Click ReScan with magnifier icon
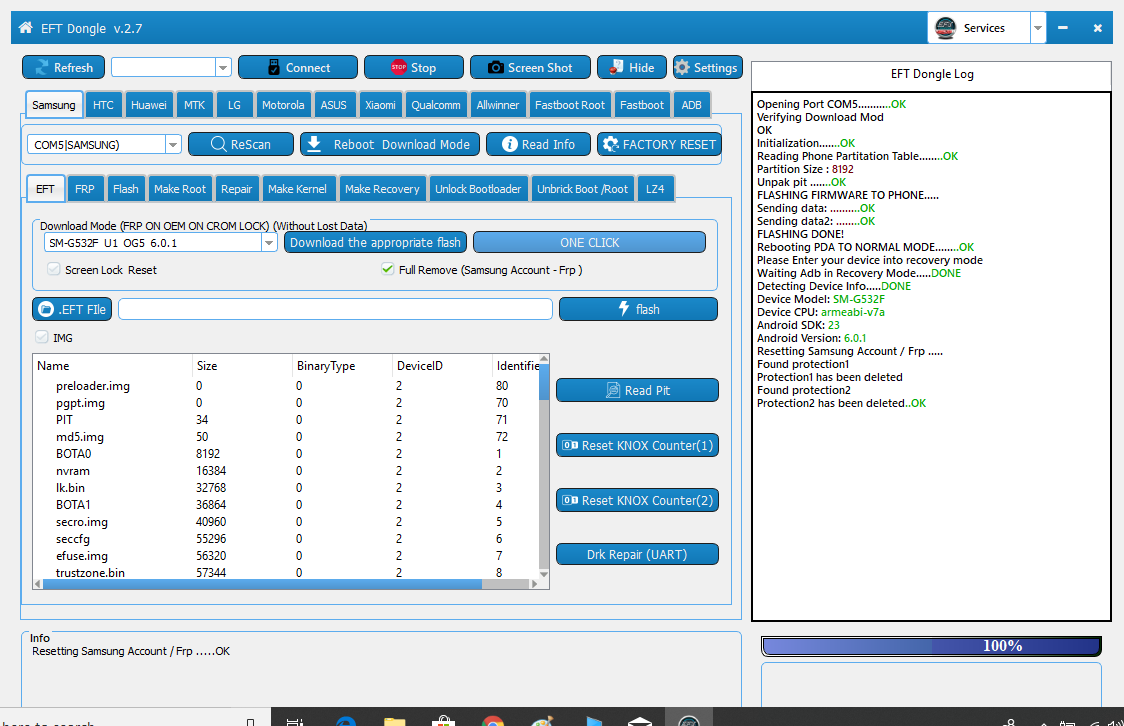The height and width of the screenshot is (726, 1124). (241, 144)
